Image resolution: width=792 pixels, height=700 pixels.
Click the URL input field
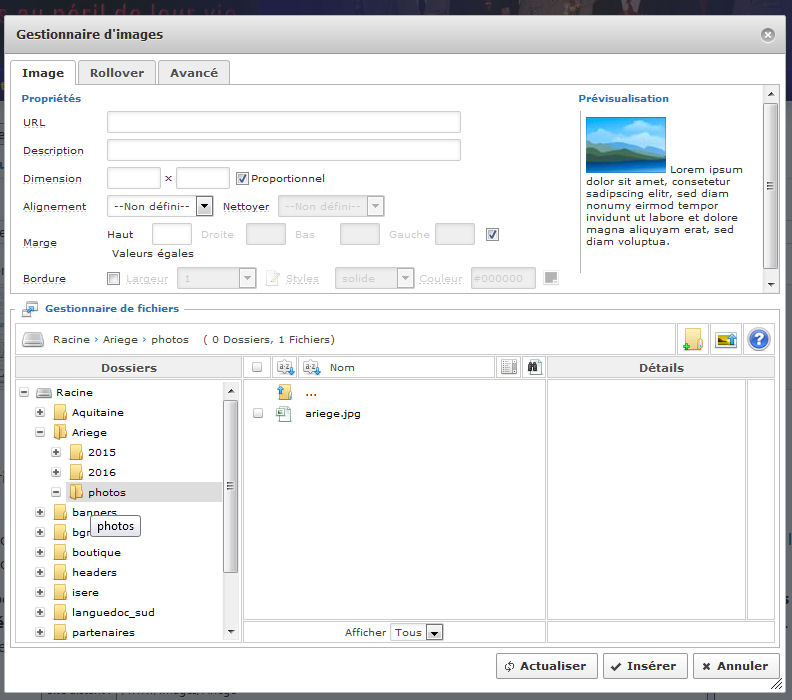(284, 122)
